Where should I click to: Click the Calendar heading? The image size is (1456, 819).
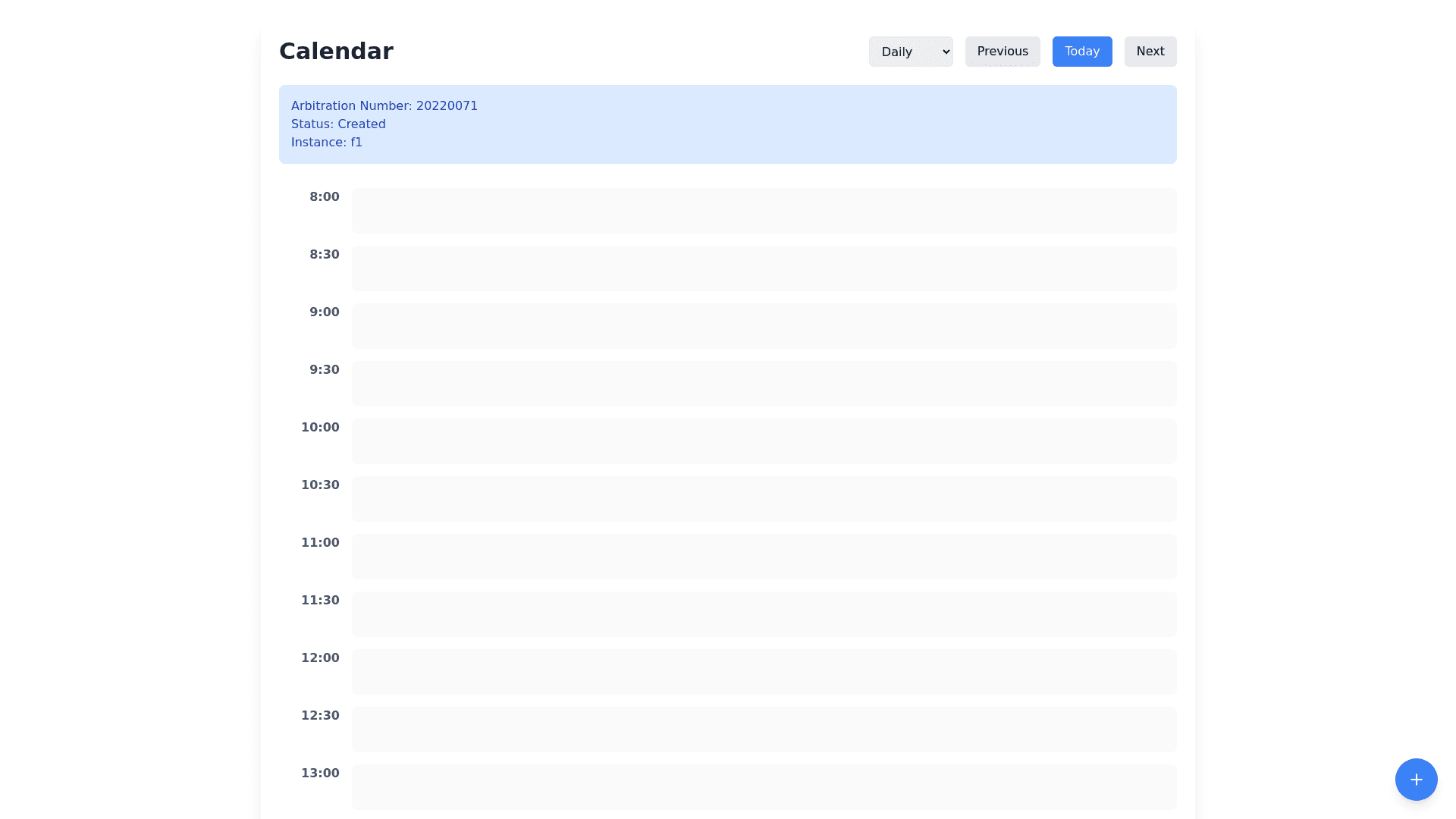[336, 51]
